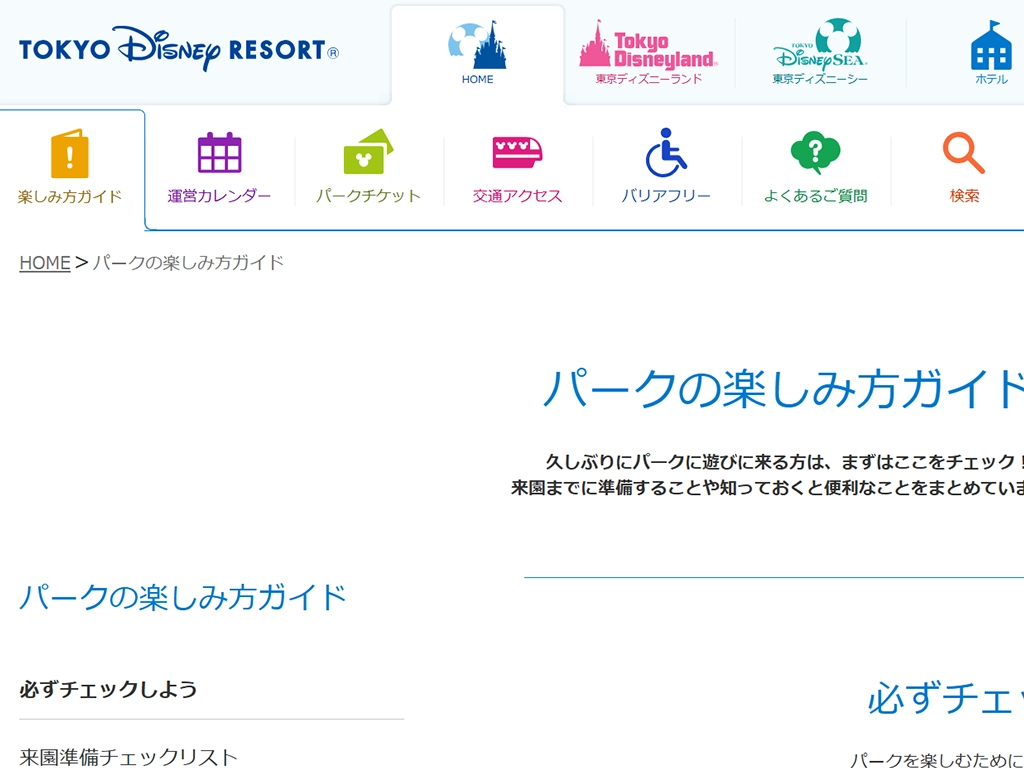This screenshot has height=768, width=1024.
Task: Select 楽しみ方ガイド menu label
Action: (70, 197)
